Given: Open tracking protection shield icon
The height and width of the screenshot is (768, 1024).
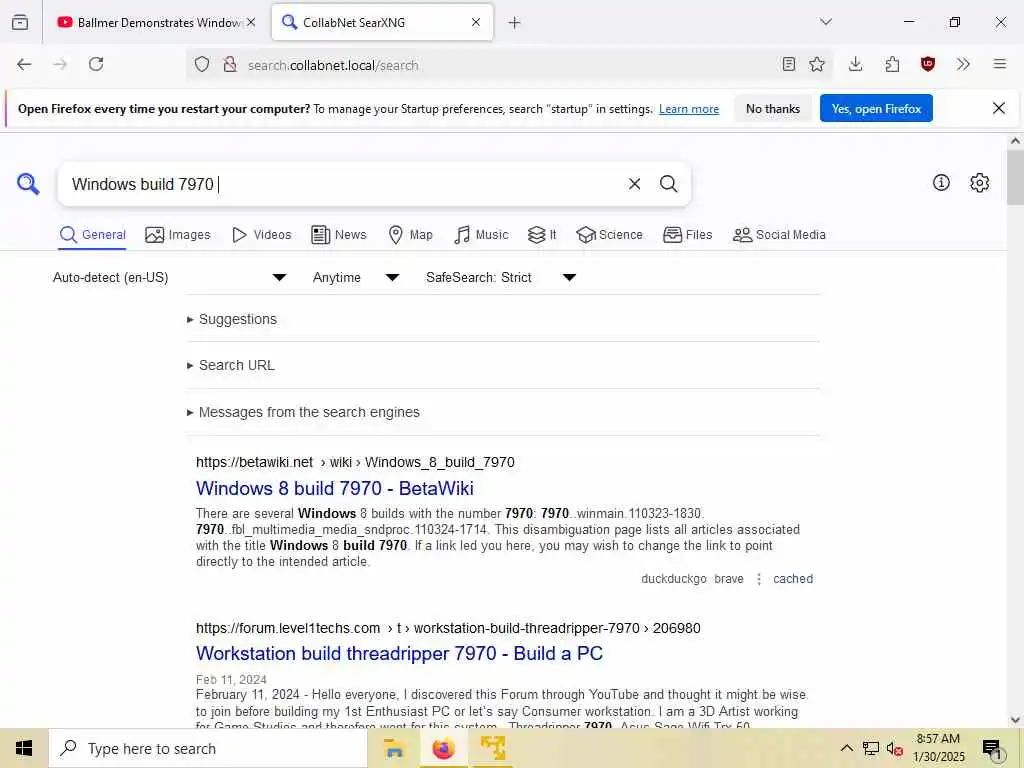Looking at the screenshot, I should pyautogui.click(x=202, y=64).
